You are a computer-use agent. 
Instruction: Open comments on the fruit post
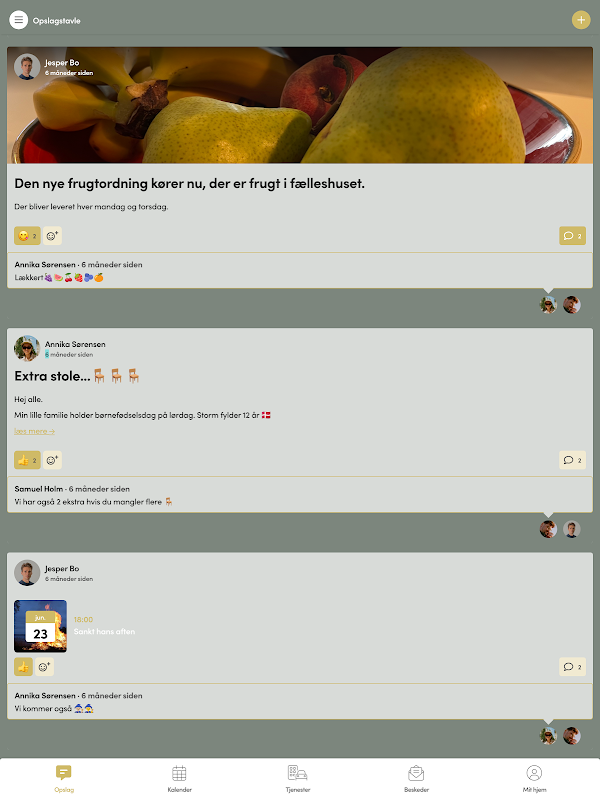click(x=572, y=236)
